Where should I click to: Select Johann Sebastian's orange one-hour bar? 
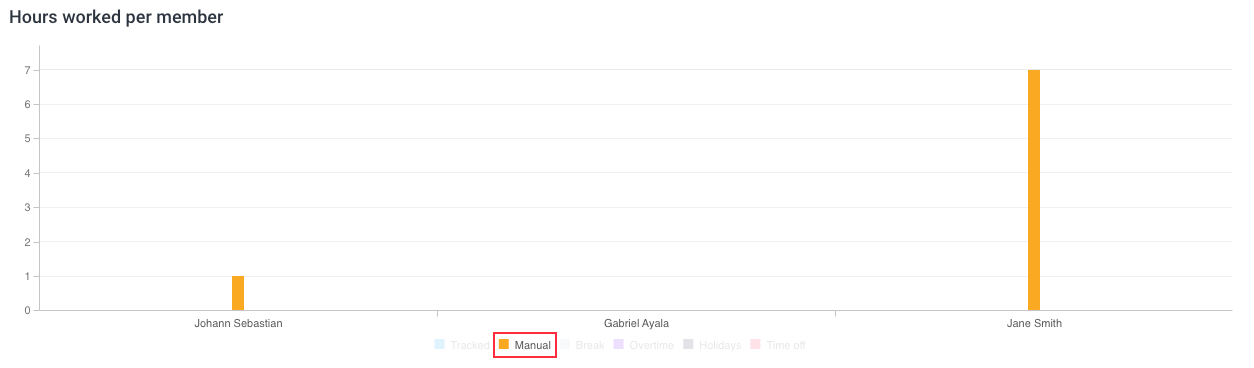click(x=238, y=293)
